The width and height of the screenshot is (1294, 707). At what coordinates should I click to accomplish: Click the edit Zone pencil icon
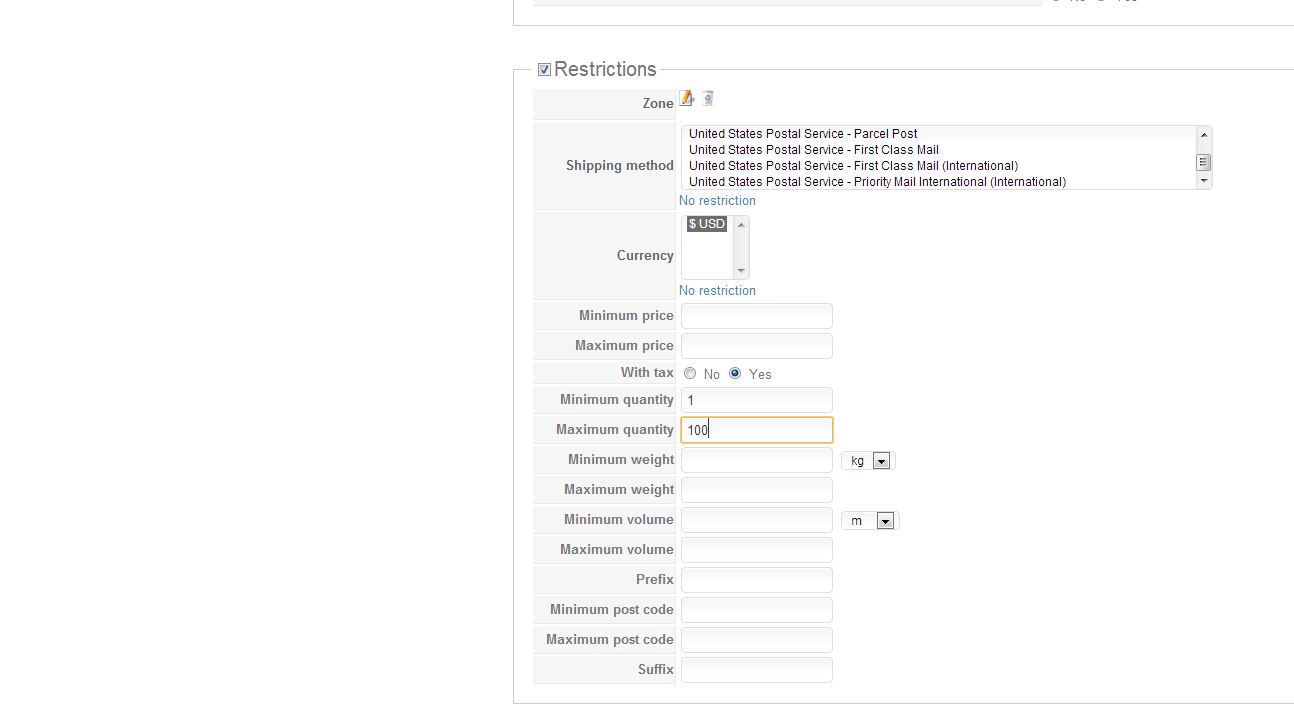click(687, 98)
